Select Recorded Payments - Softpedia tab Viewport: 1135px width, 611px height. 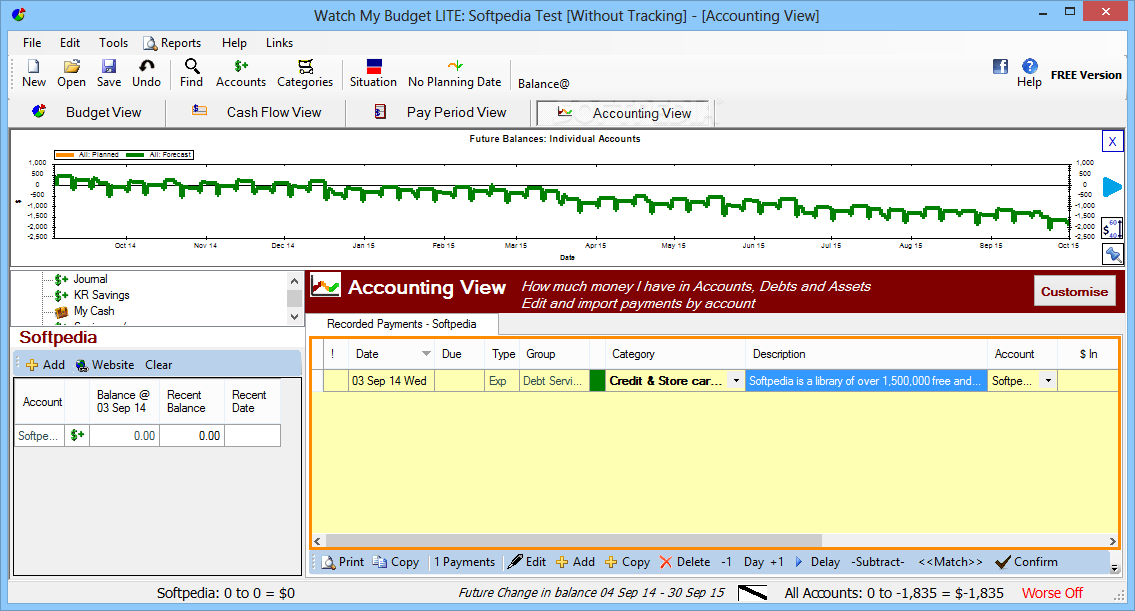pos(402,324)
